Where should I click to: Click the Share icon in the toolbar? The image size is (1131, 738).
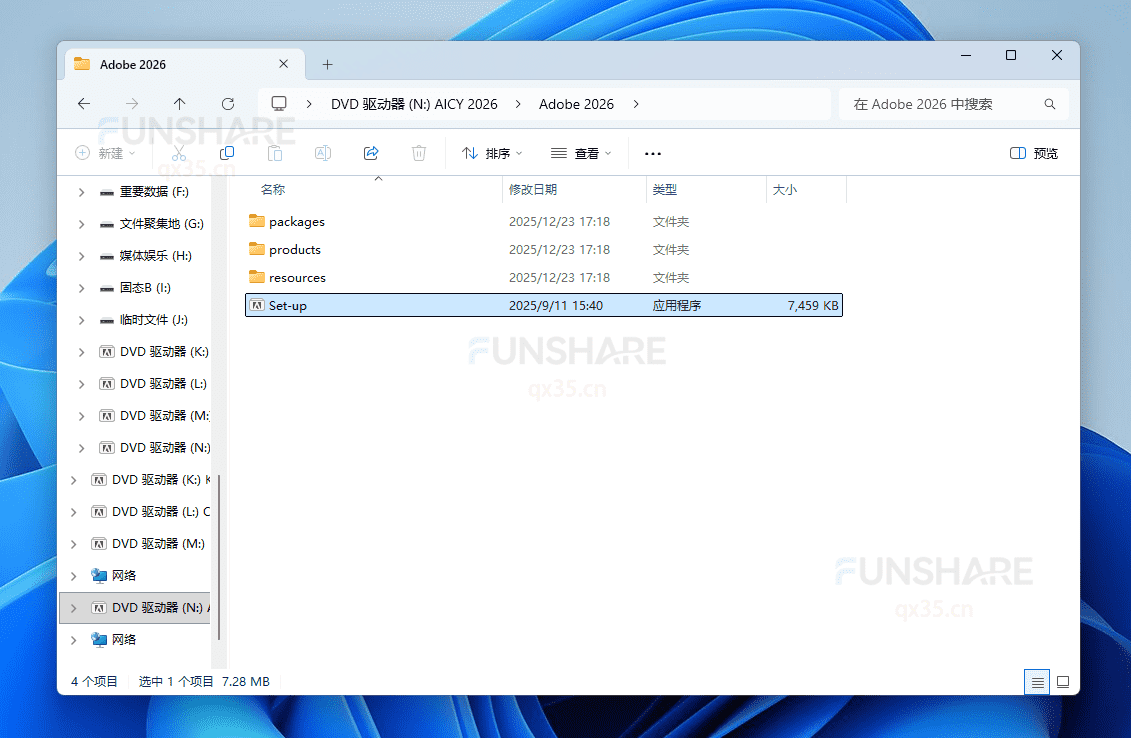(x=371, y=152)
